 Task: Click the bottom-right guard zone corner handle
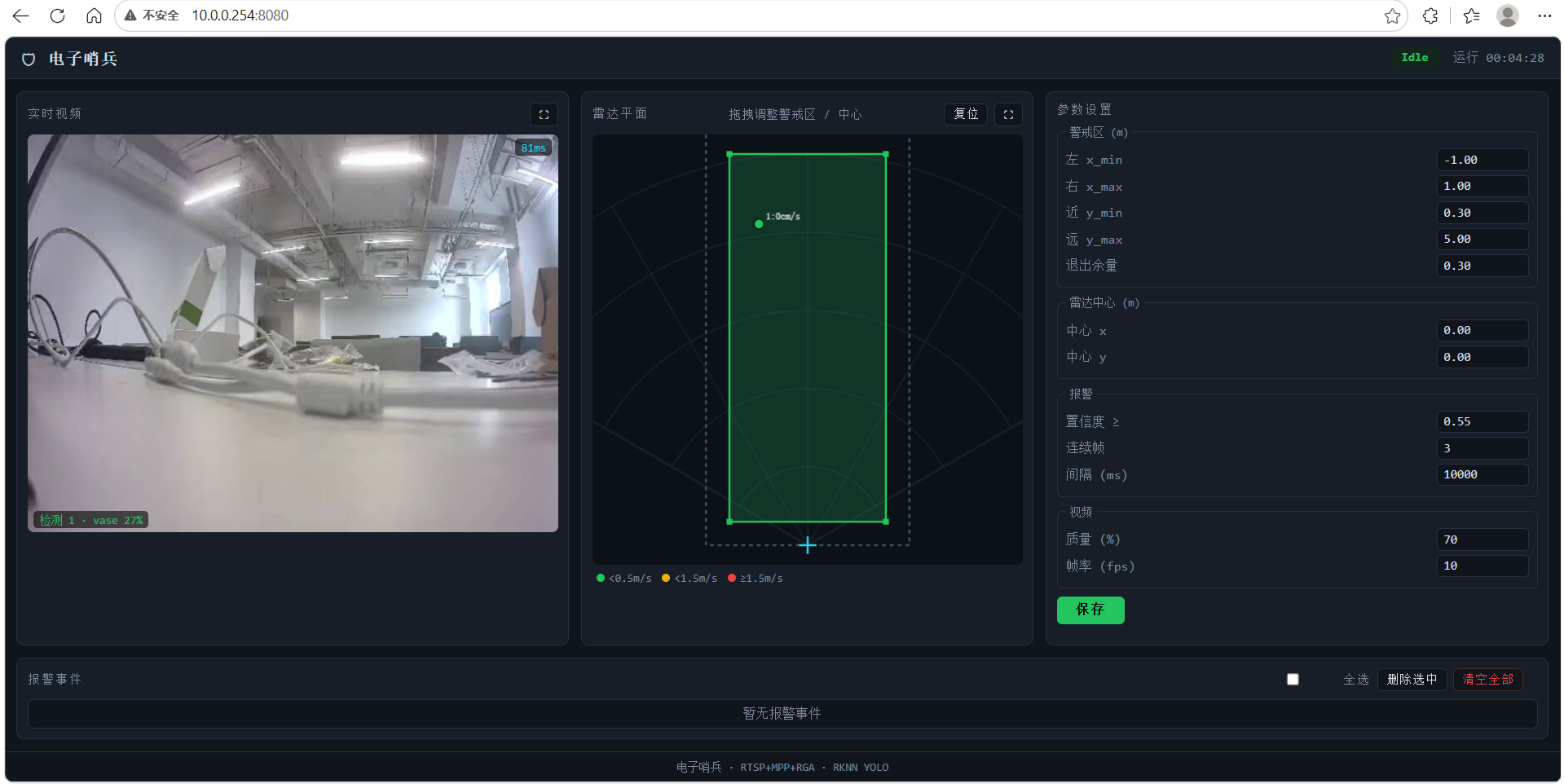click(886, 522)
